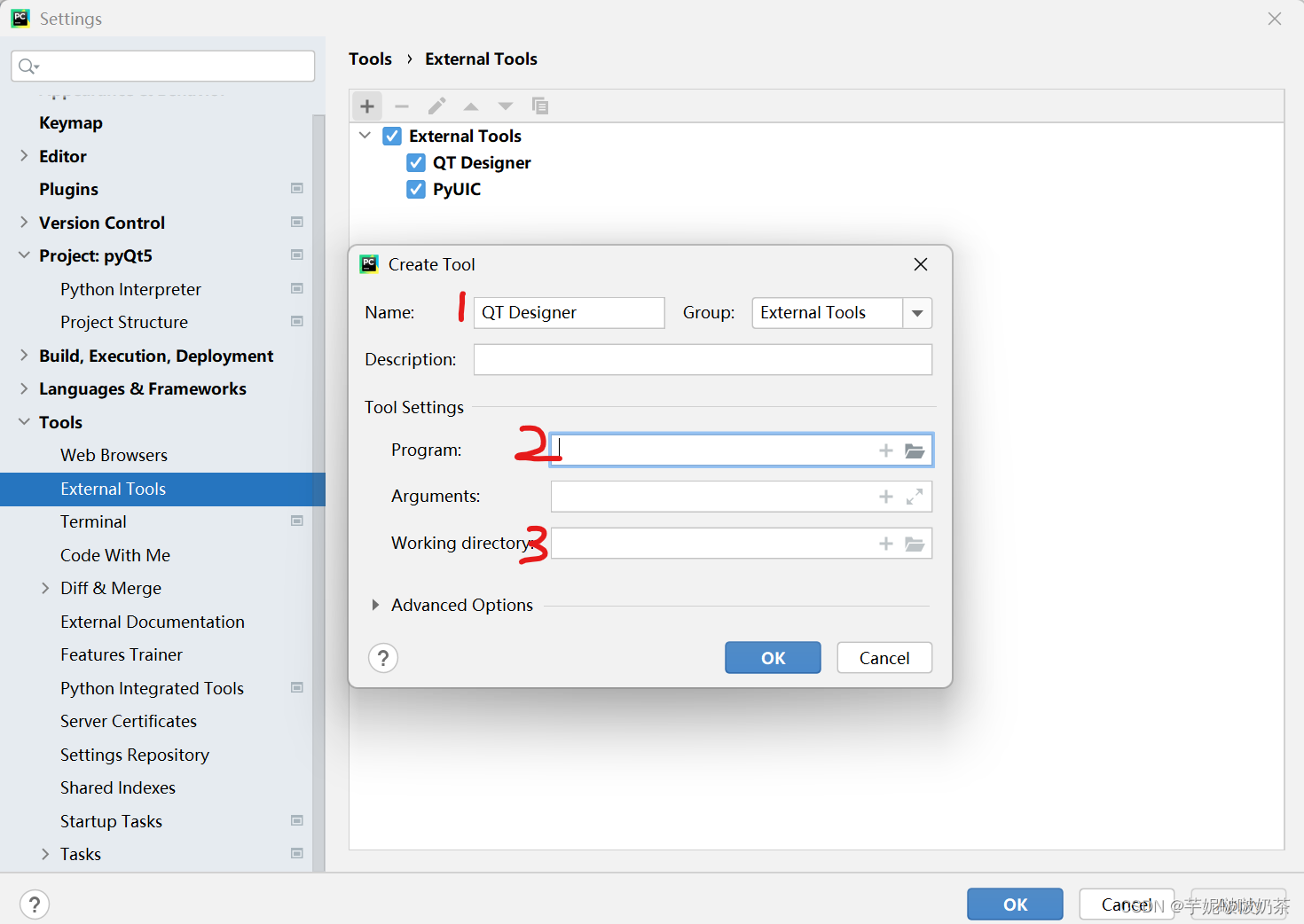
Task: Click the Edit tool pencil icon
Action: click(436, 106)
